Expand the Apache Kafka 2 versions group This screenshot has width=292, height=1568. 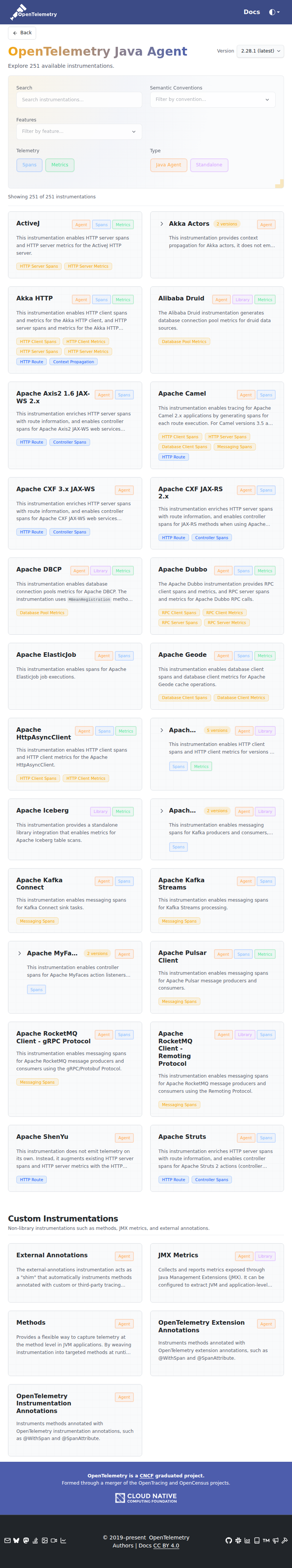click(161, 811)
